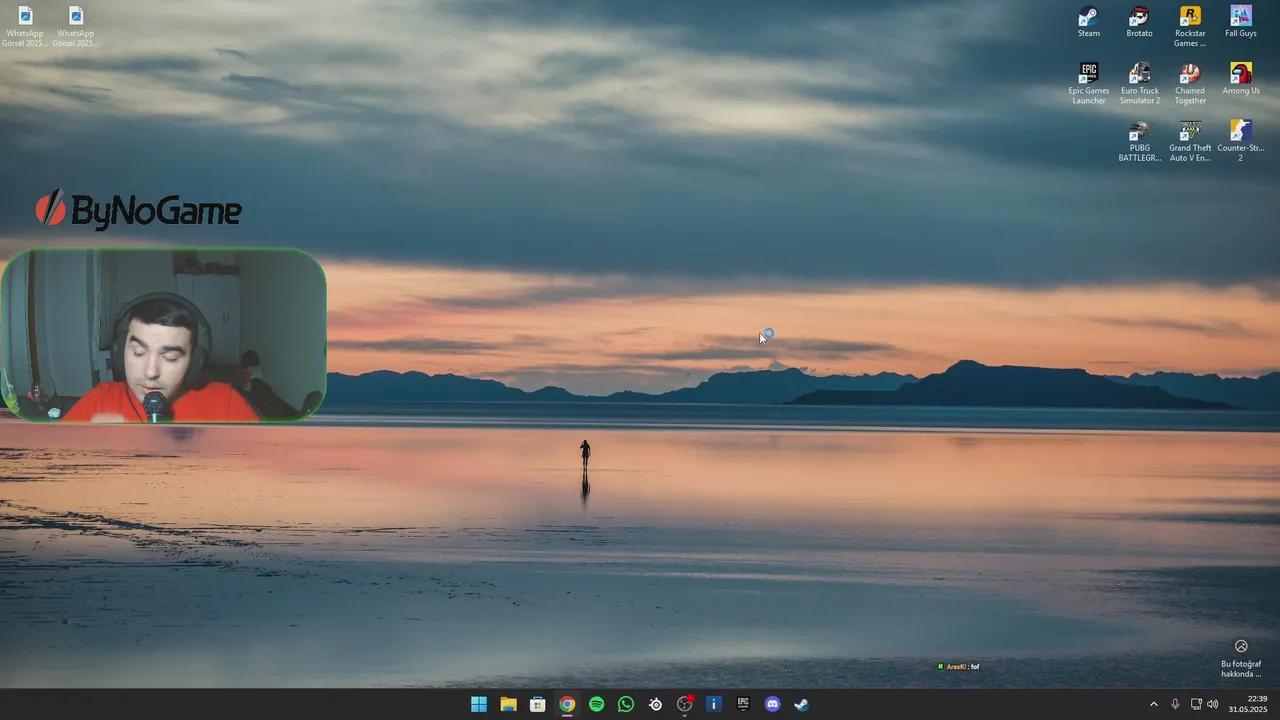
Task: Open the Steam desktop shortcut
Action: click(1088, 22)
